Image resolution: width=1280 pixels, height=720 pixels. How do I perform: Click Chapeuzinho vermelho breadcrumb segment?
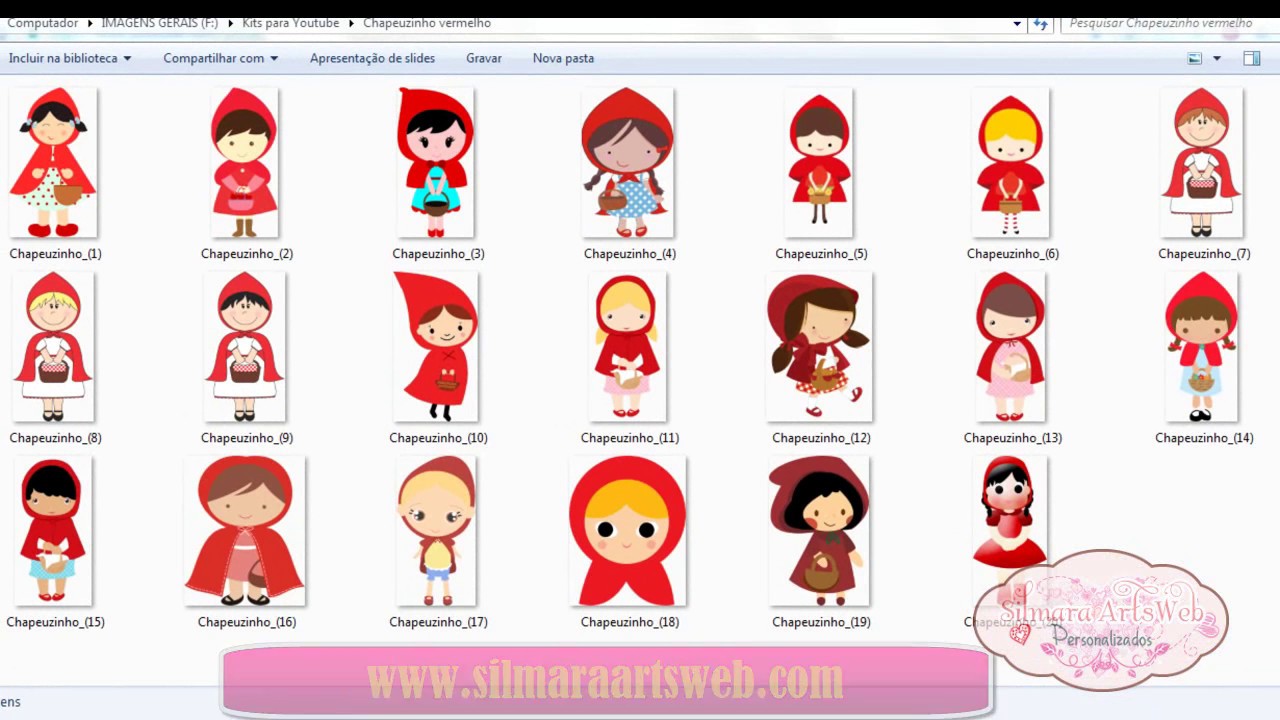(x=427, y=23)
